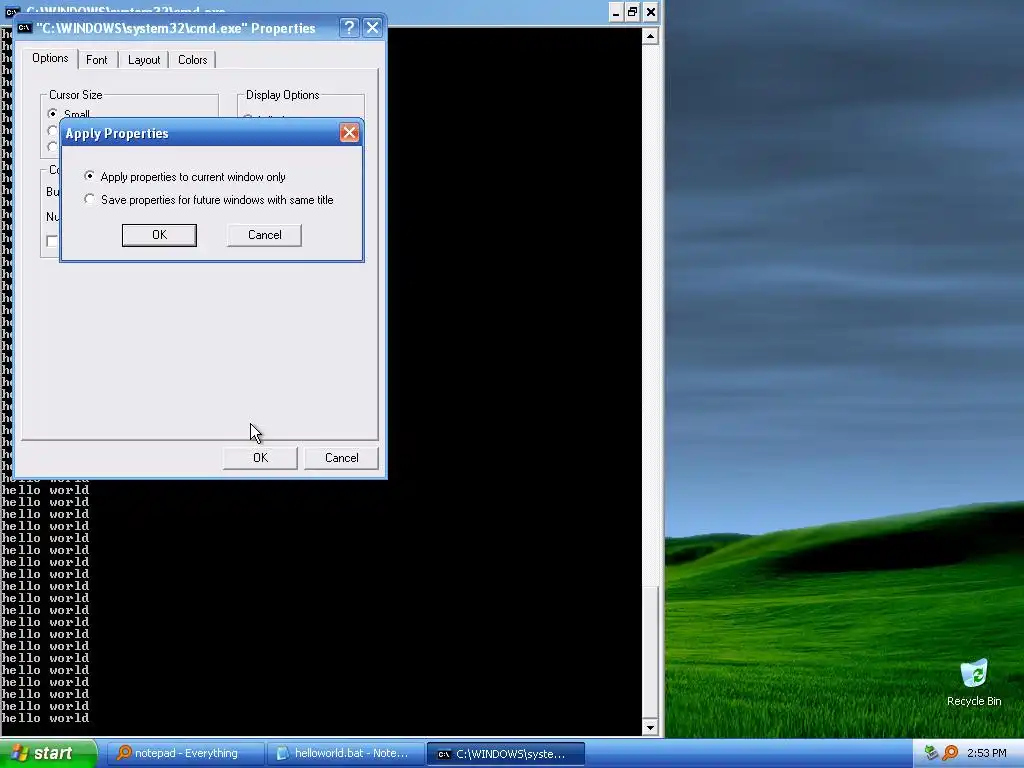Screen dimensions: 1024x768
Task: Open the Font tab in Properties
Action: (97, 60)
